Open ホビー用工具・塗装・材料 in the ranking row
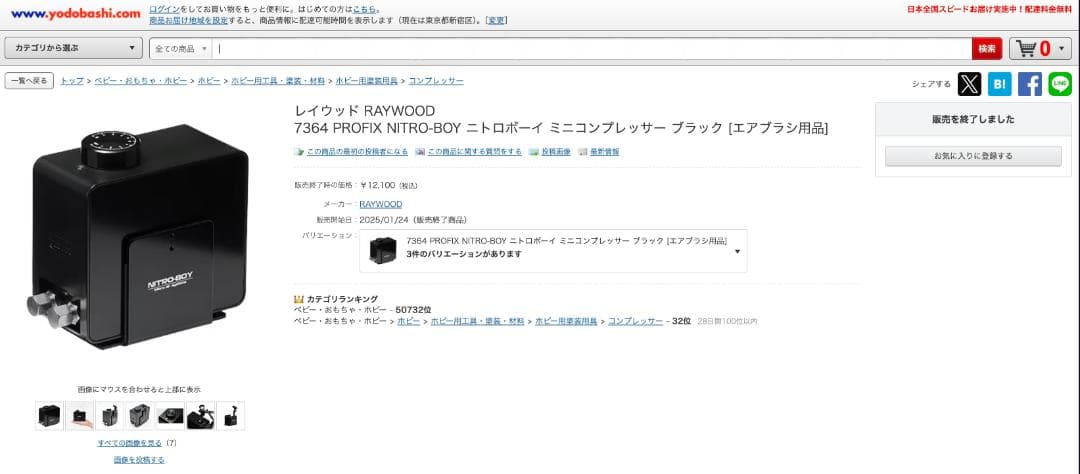This screenshot has height=474, width=1080. 477,321
